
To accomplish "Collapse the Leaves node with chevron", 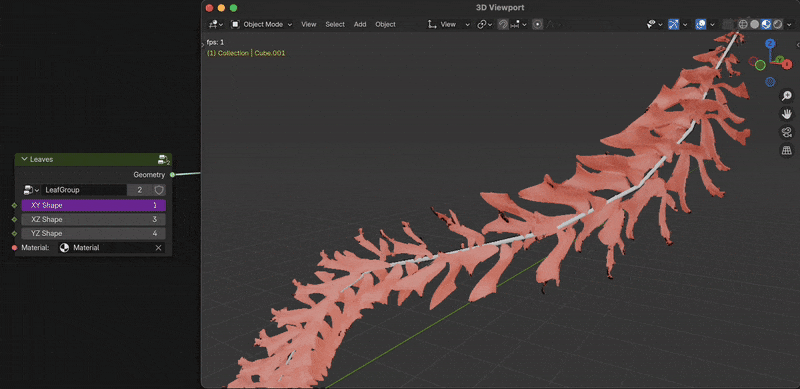I will coord(24,159).
